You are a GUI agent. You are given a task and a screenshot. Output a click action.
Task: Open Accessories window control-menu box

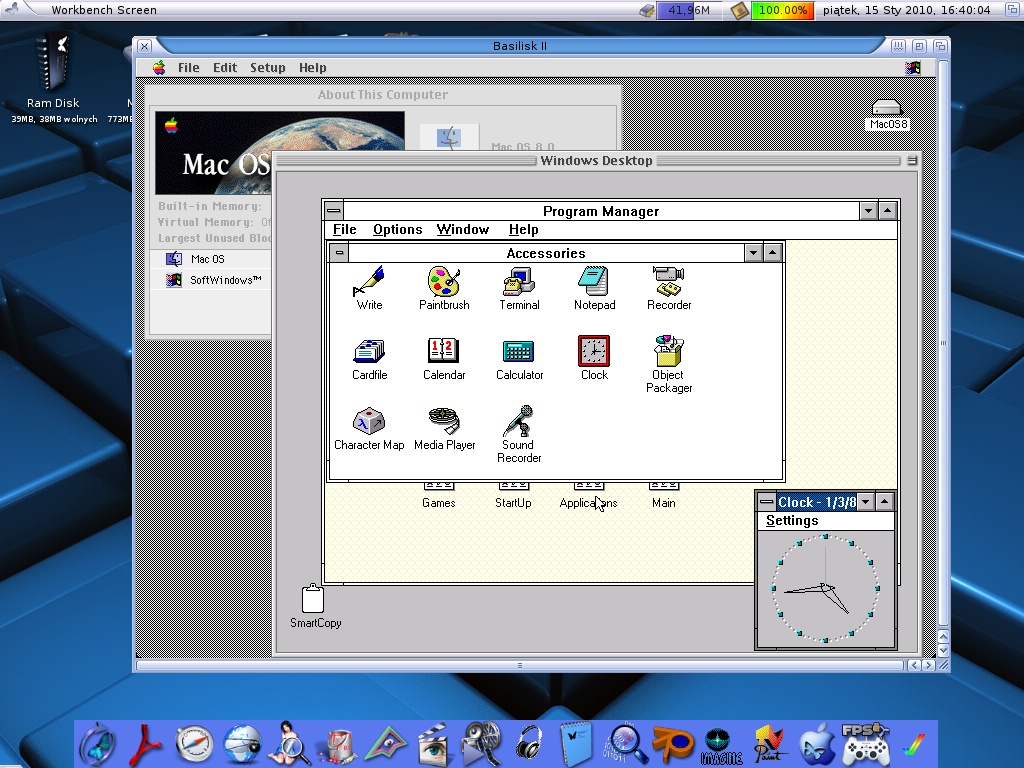(339, 253)
